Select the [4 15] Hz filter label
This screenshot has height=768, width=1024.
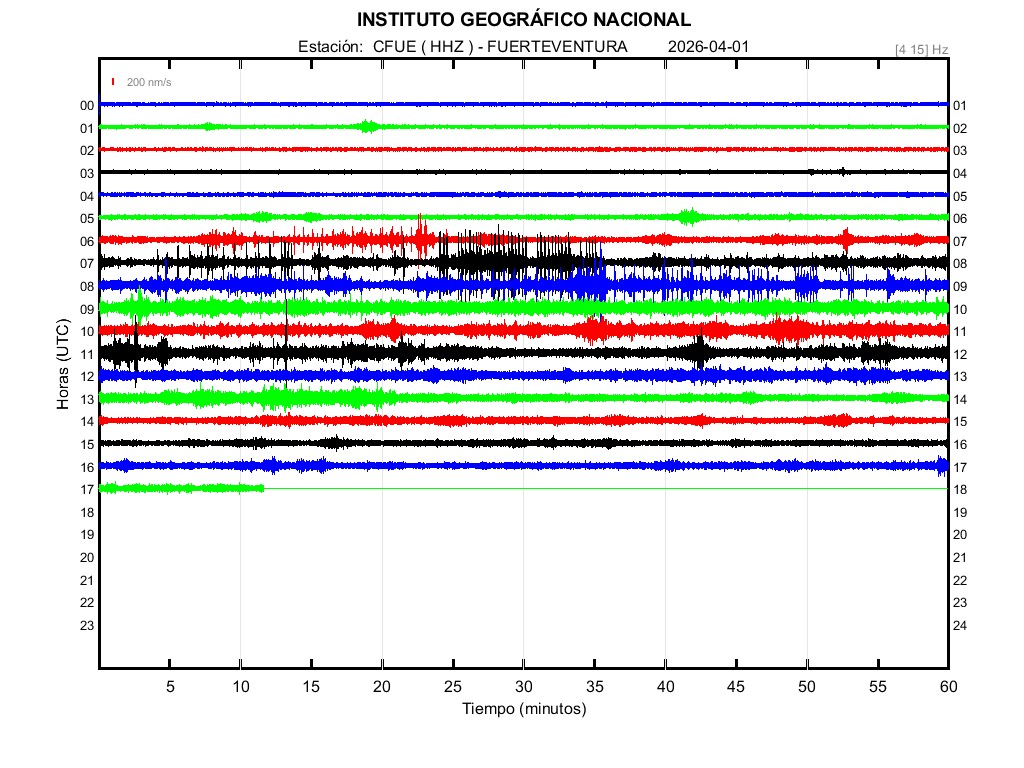[921, 49]
